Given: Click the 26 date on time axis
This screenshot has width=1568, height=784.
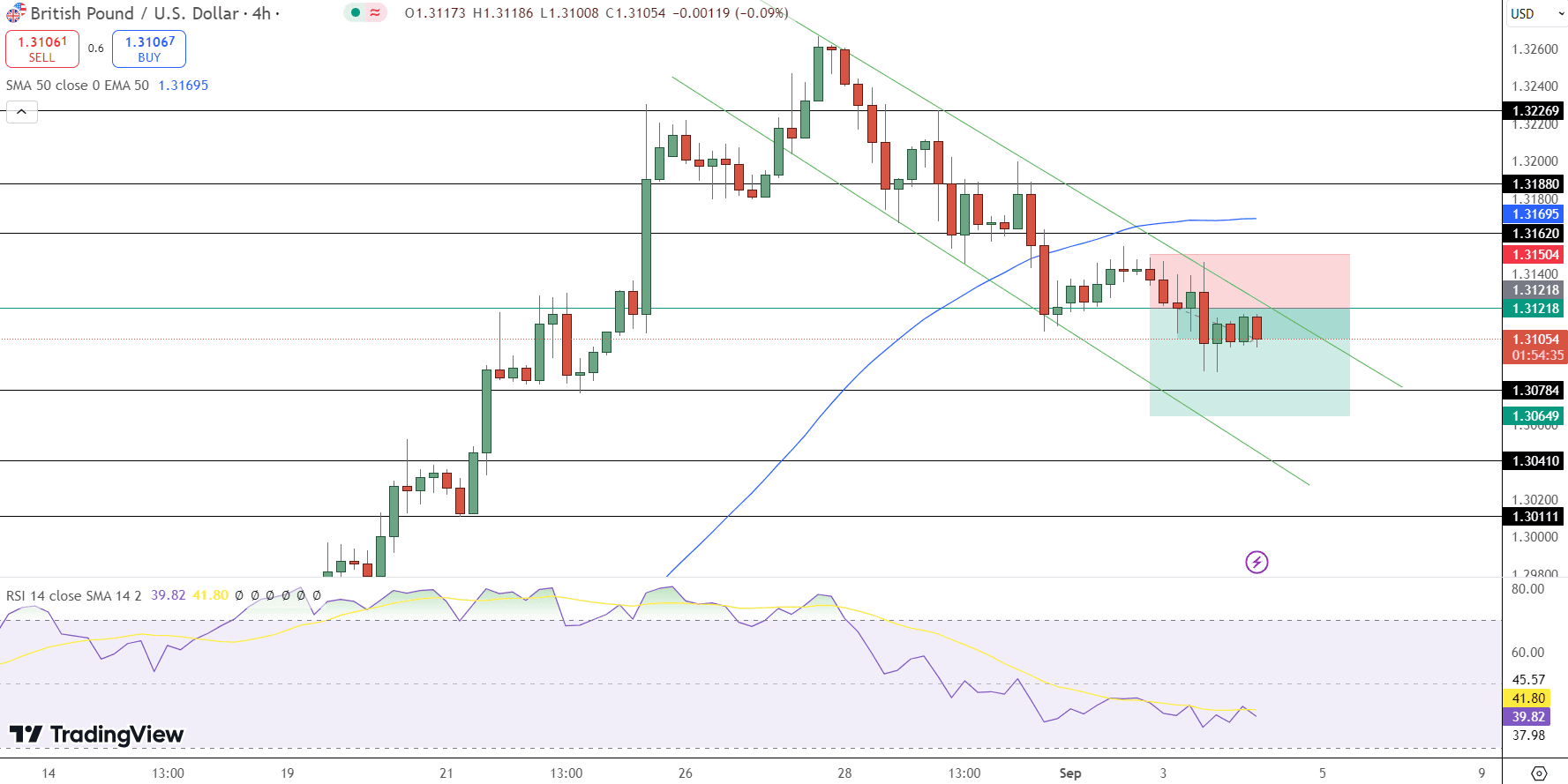Looking at the screenshot, I should (686, 773).
